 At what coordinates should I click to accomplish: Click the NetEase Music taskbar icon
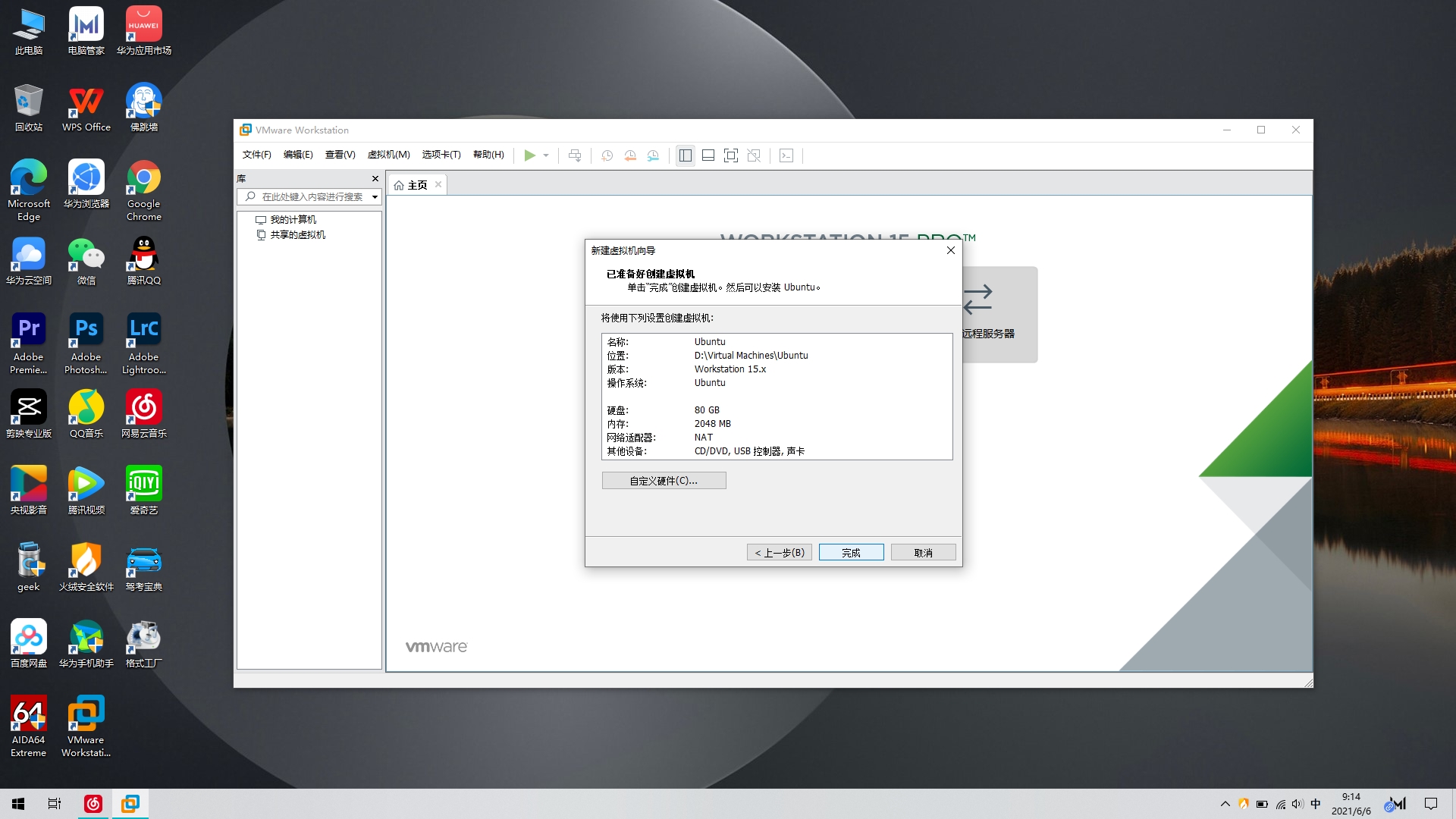(x=93, y=804)
